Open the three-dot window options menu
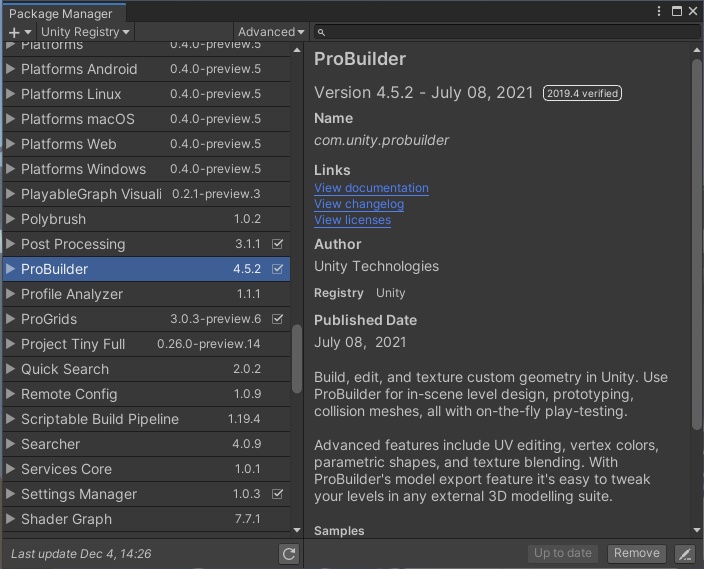Screen dimensions: 704x569 pyautogui.click(x=659, y=11)
